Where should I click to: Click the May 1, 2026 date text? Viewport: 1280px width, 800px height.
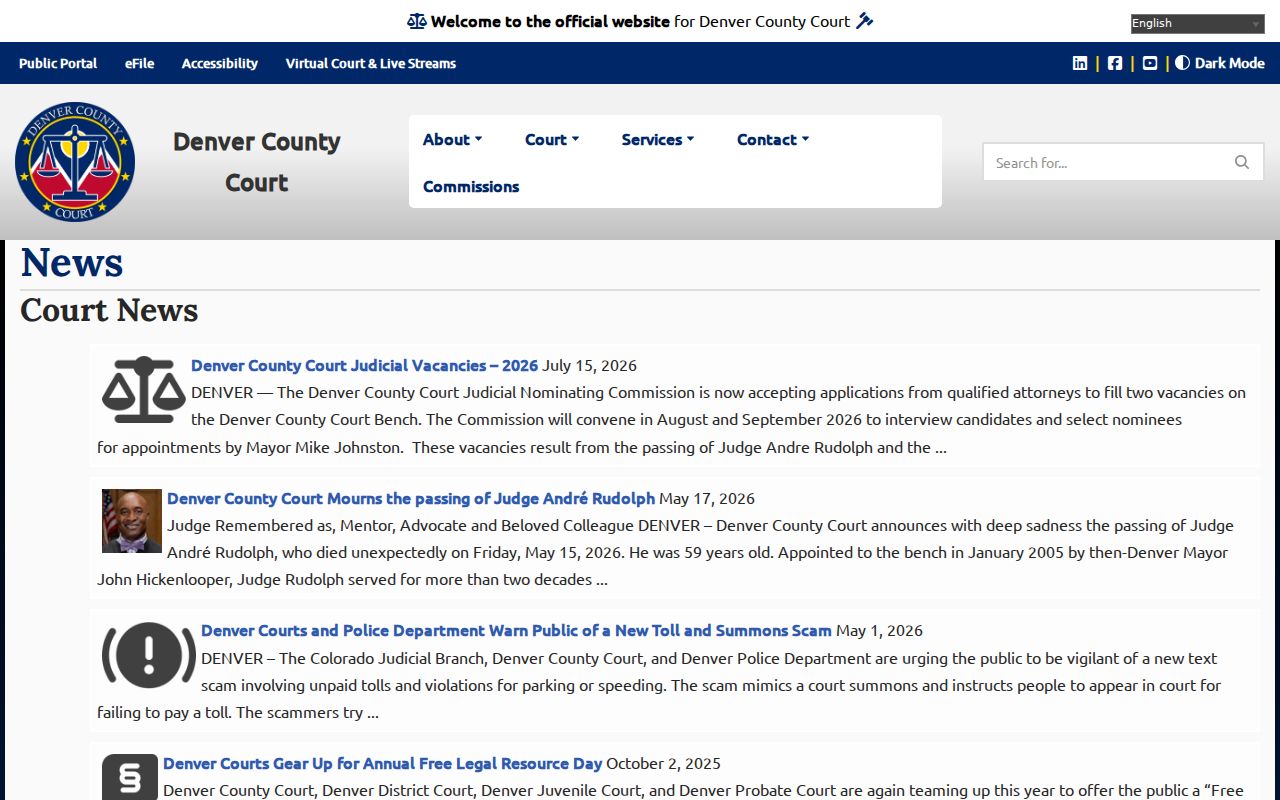click(879, 630)
